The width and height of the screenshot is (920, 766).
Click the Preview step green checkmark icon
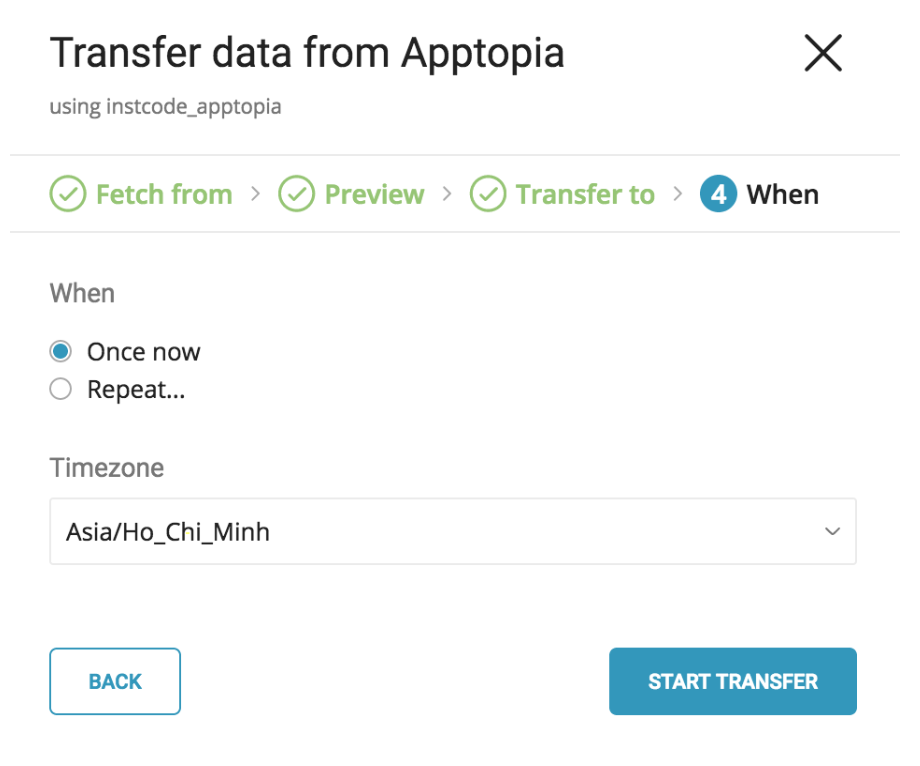pyautogui.click(x=296, y=194)
